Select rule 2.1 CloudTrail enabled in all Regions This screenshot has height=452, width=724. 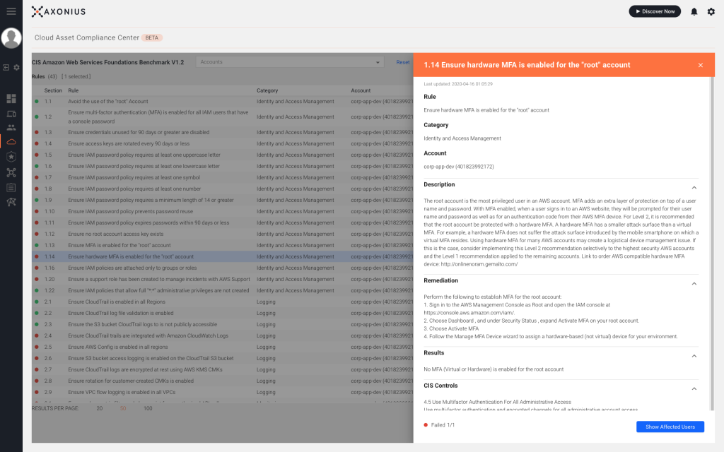tap(223, 302)
